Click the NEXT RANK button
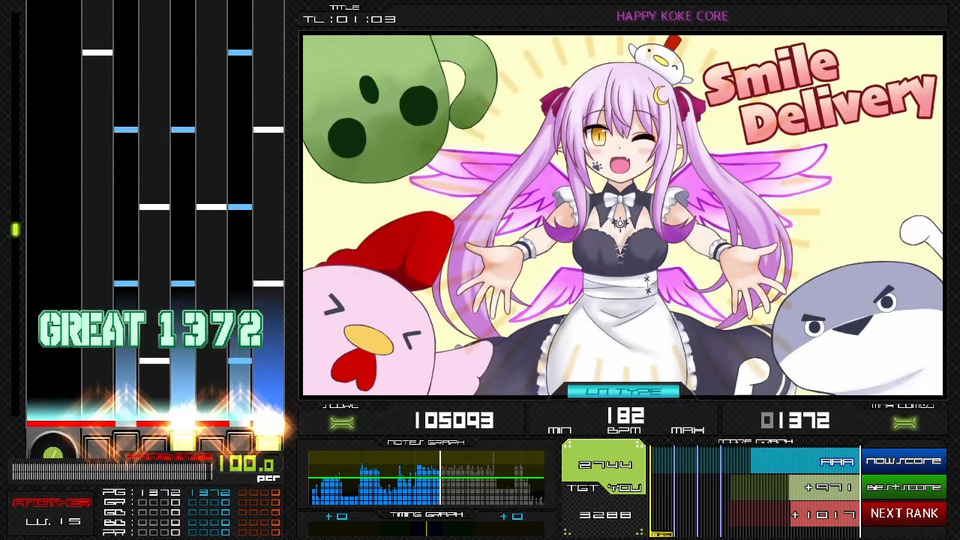The image size is (960, 540). pos(904,514)
